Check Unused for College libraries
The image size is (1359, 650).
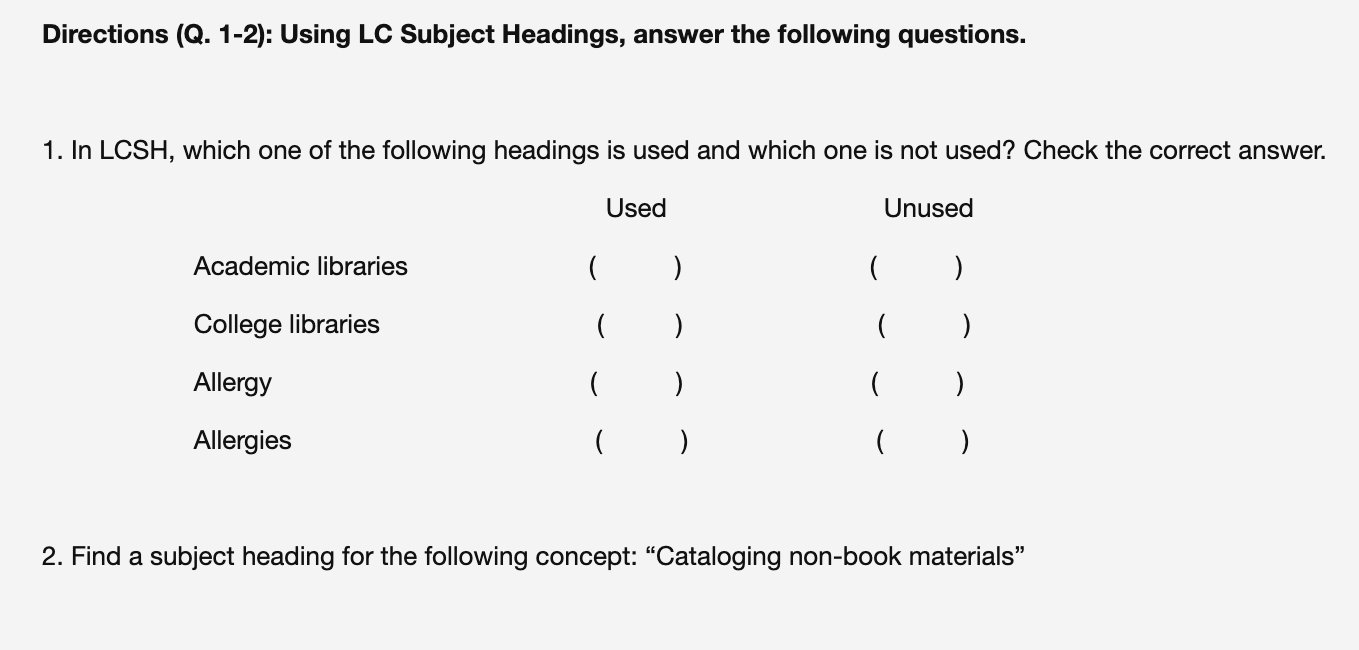[x=923, y=325]
